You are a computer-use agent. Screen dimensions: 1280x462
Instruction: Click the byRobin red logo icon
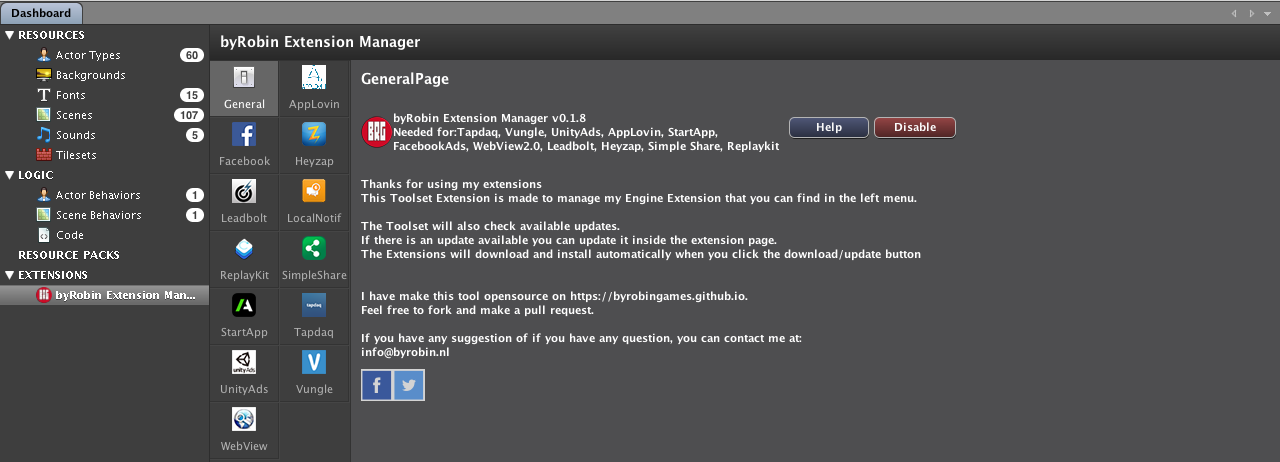point(376,132)
